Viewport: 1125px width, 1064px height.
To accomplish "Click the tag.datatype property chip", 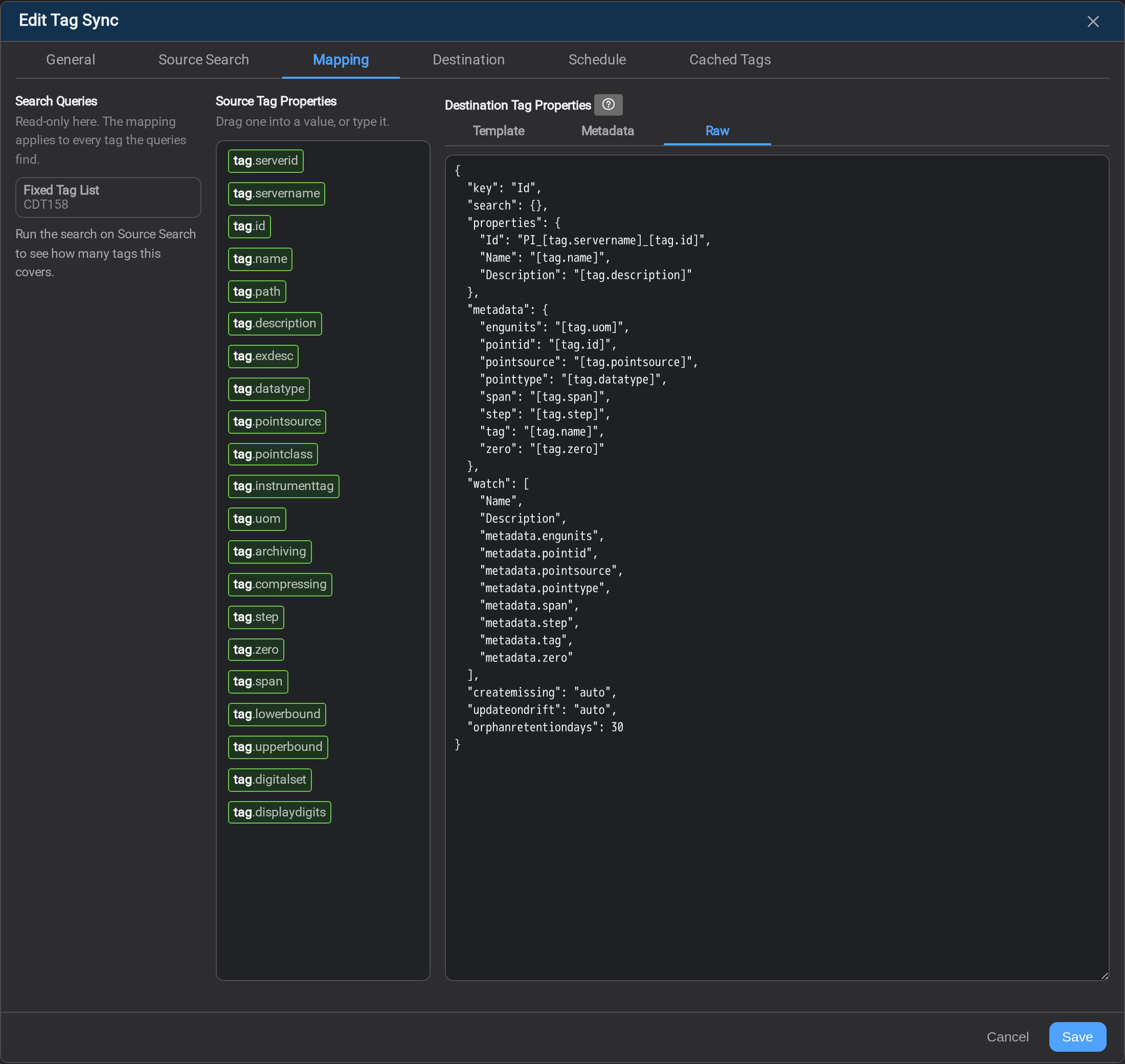I will click(x=269, y=389).
